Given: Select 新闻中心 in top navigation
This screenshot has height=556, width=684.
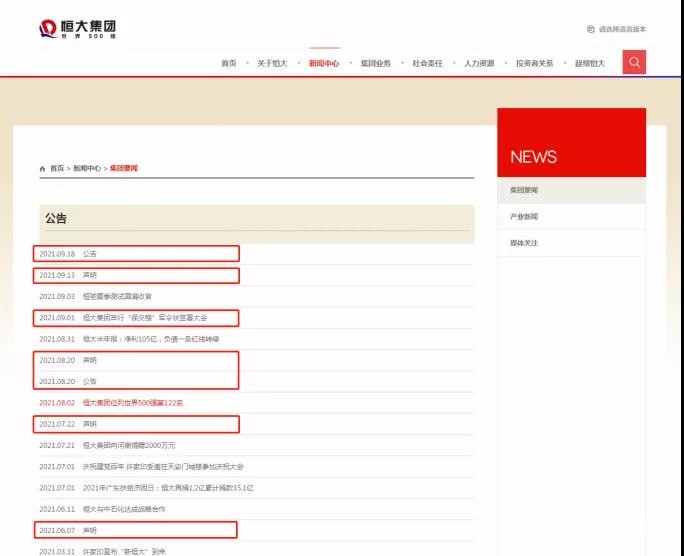Looking at the screenshot, I should [324, 63].
